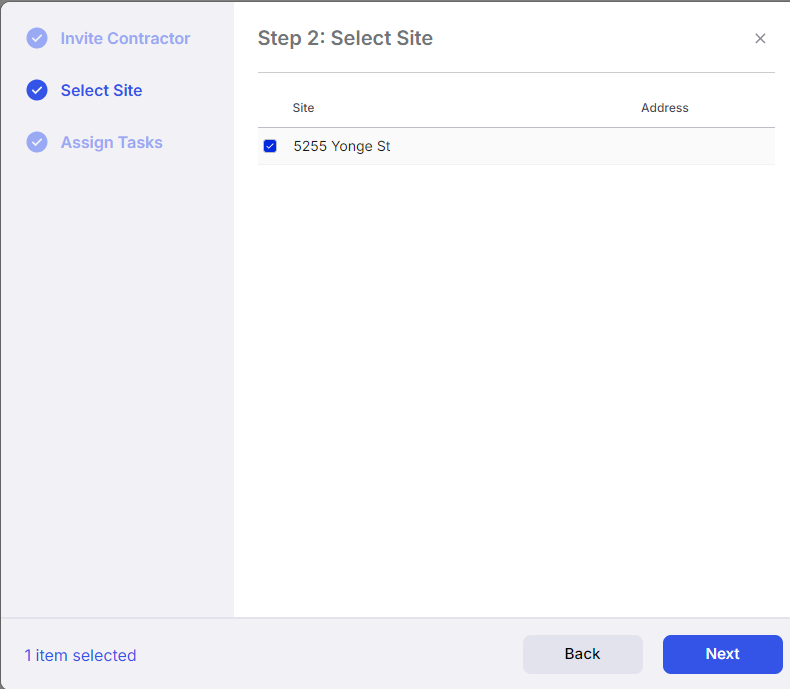Image resolution: width=790 pixels, height=689 pixels.
Task: Proceed with the Next button
Action: click(x=722, y=654)
